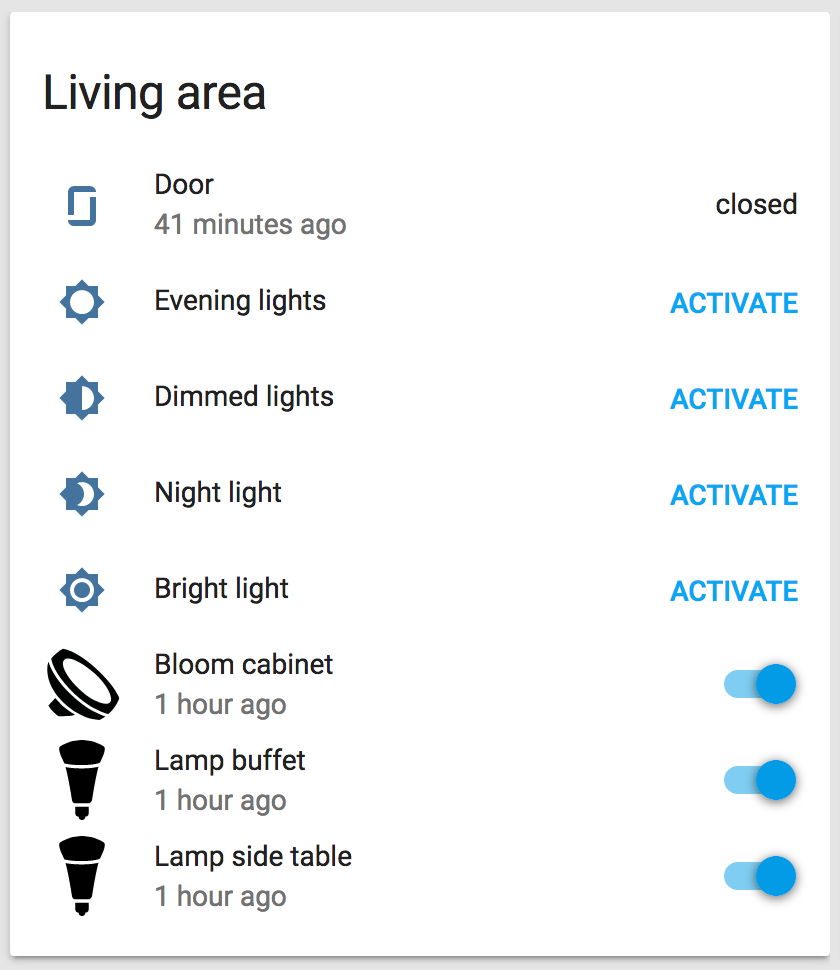Activate the Evening lights scene
Image resolution: width=840 pixels, height=970 pixels.
733,303
